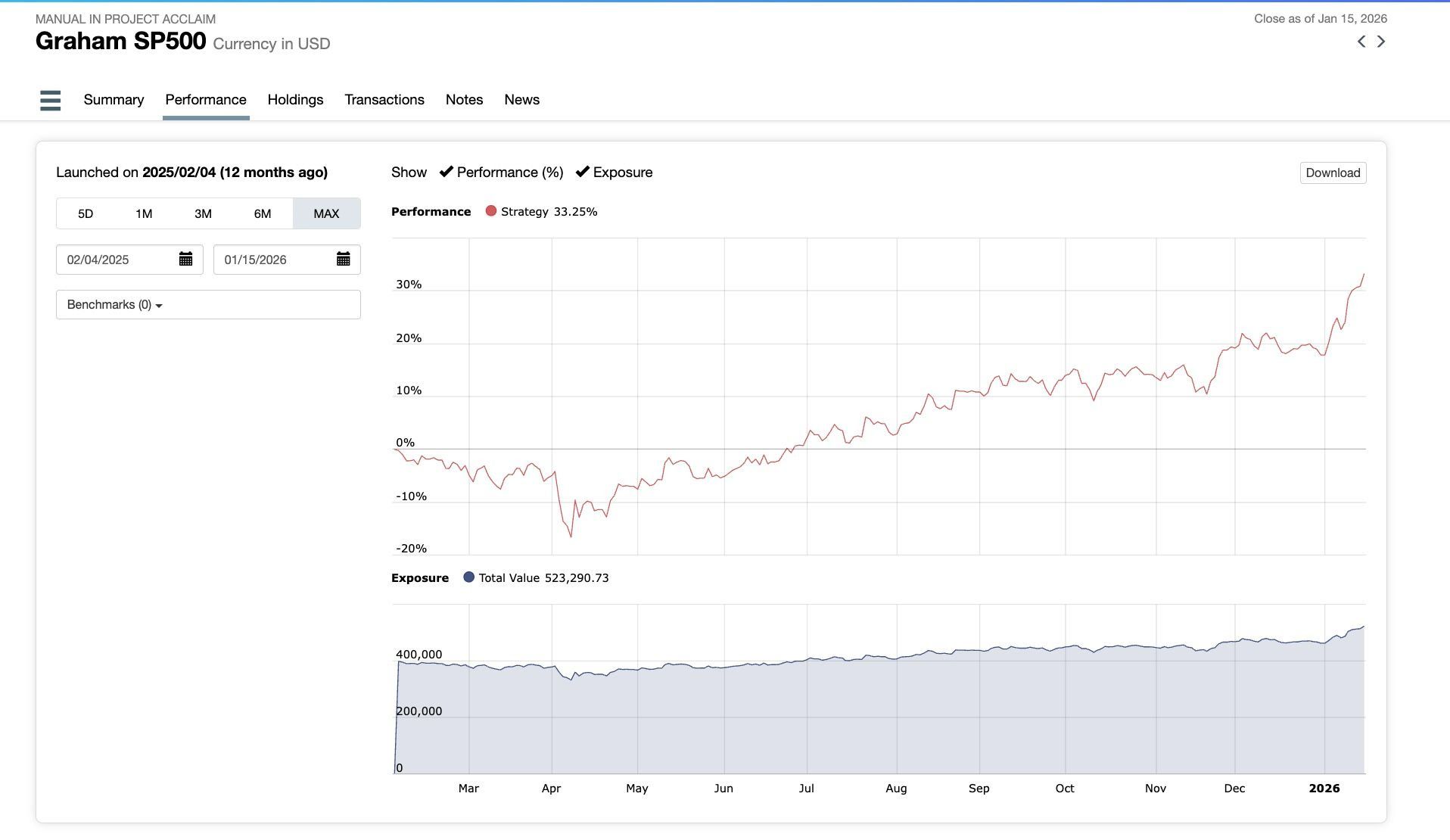Open the Transactions tab
This screenshot has width=1450, height=840.
tap(384, 100)
